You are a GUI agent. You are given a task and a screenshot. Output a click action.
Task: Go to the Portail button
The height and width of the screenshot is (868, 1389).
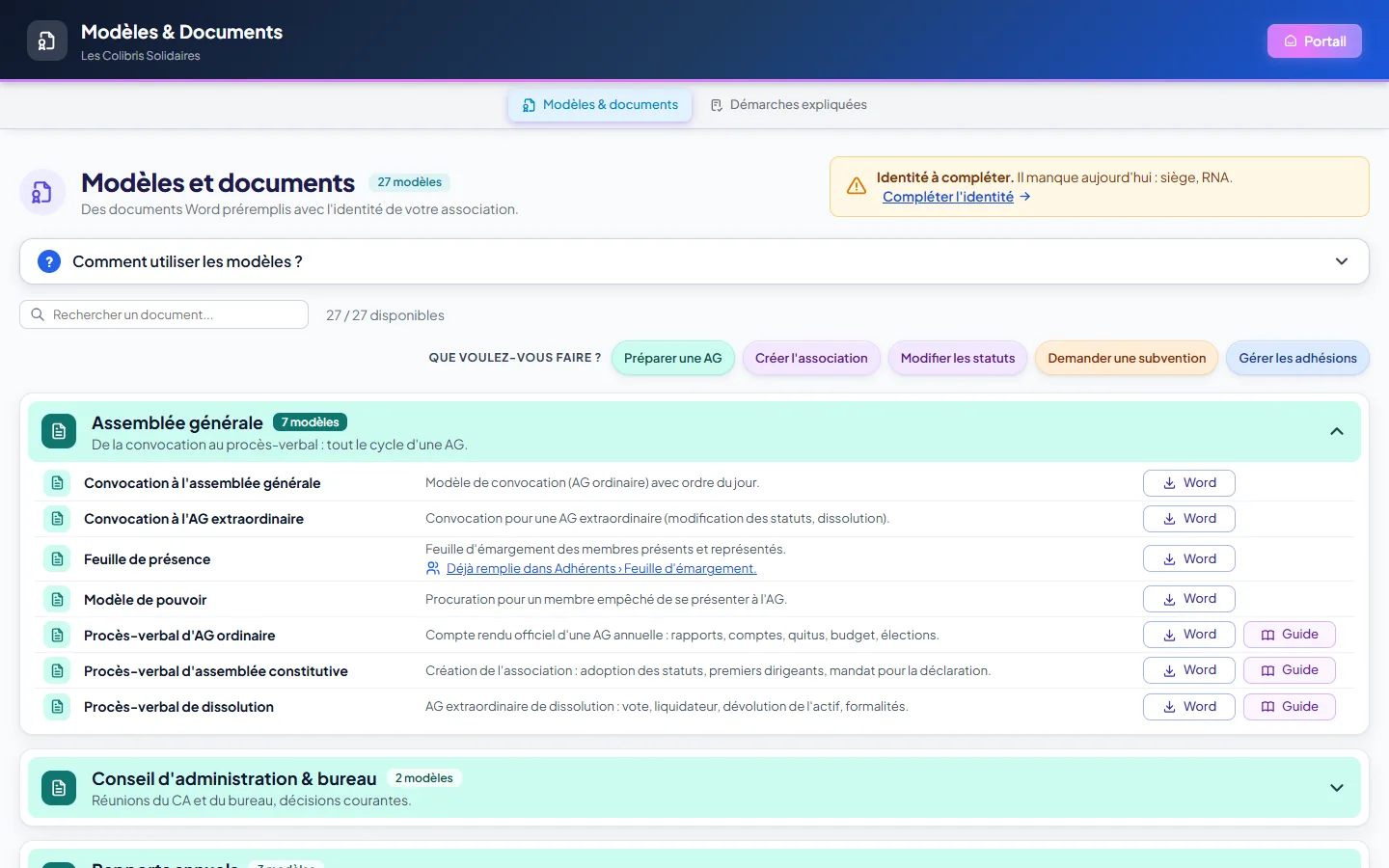click(x=1315, y=41)
